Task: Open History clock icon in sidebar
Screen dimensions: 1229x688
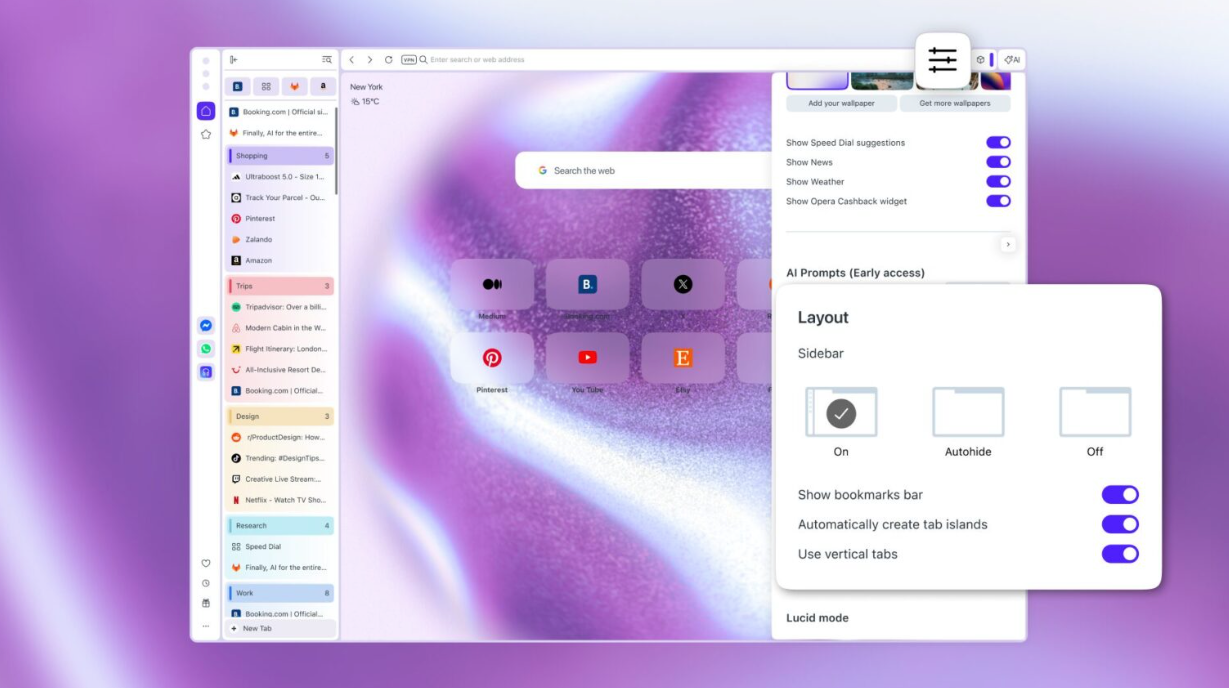Action: pyautogui.click(x=206, y=583)
